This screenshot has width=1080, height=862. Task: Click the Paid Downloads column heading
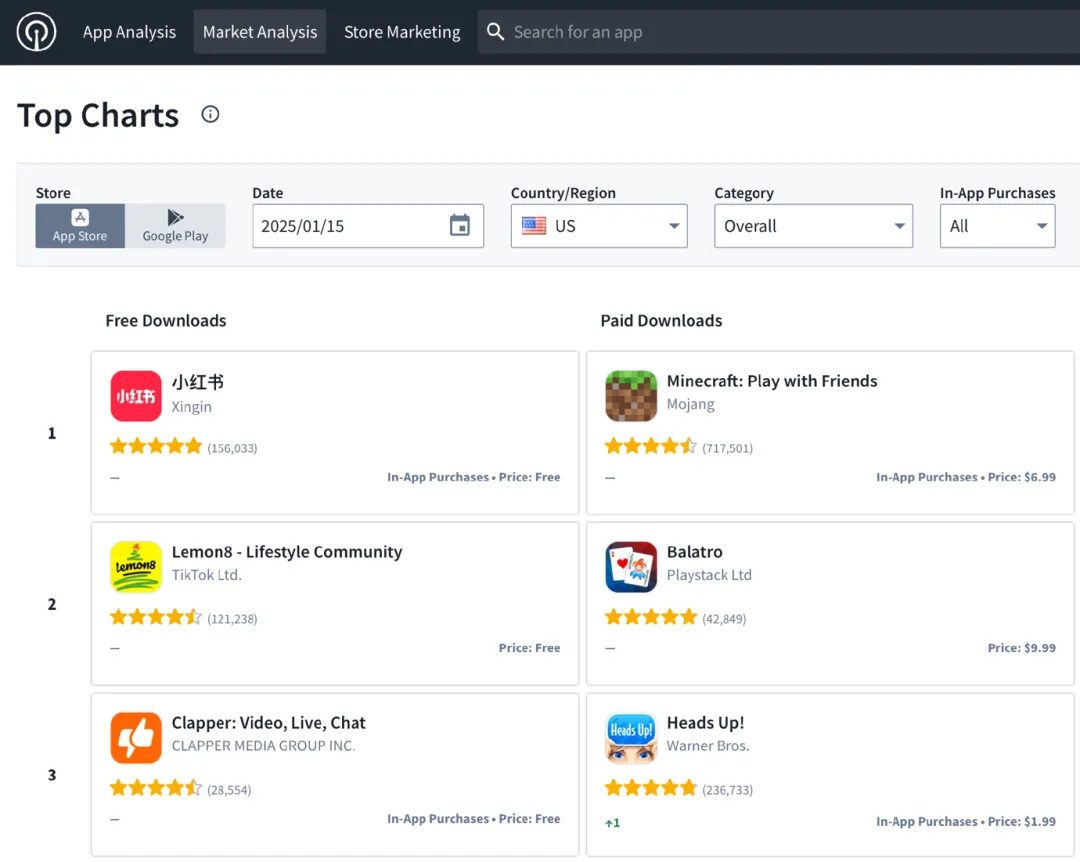point(661,320)
